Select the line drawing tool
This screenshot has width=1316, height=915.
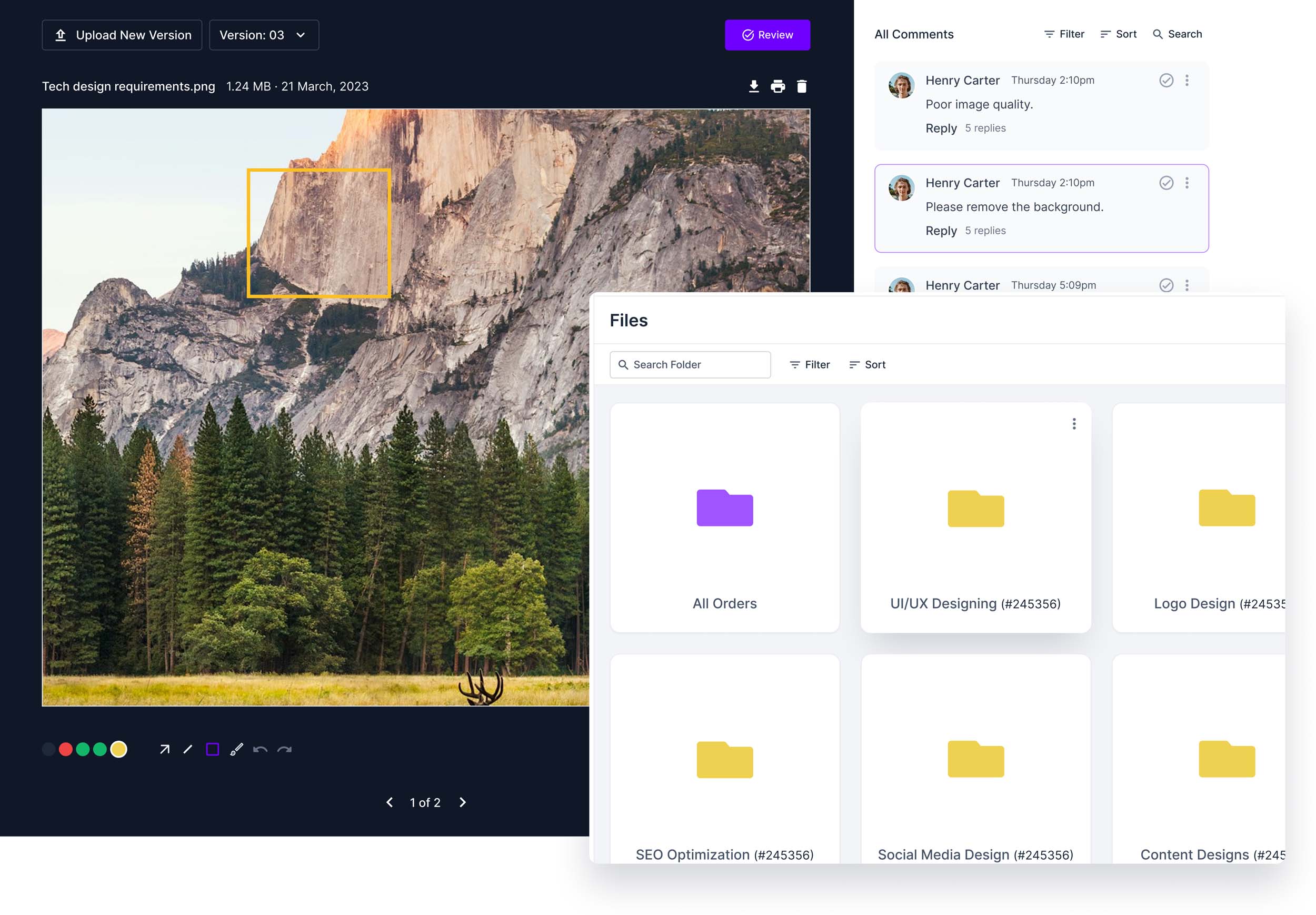187,749
